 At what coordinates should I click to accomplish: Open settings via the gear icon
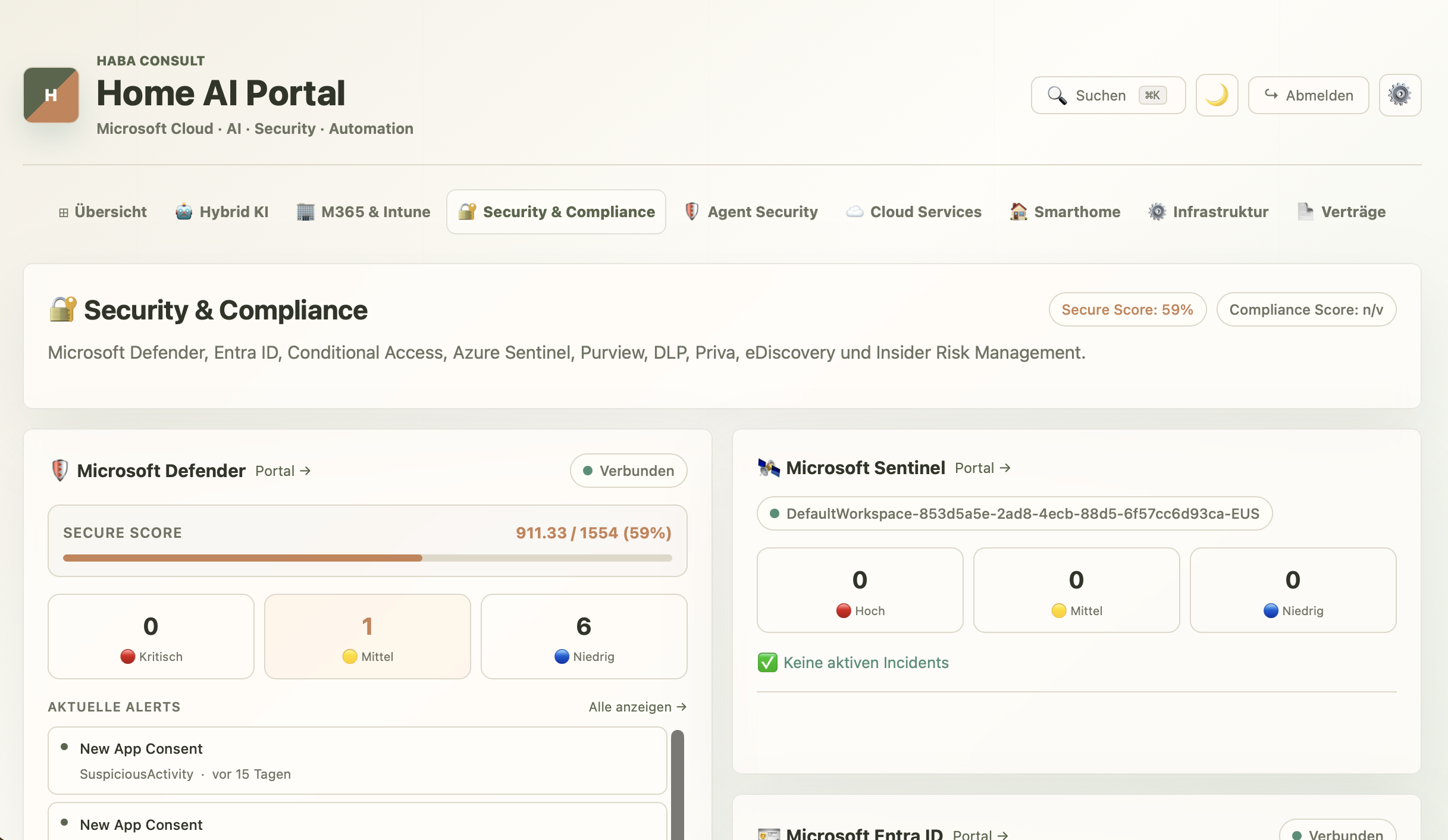[x=1400, y=95]
